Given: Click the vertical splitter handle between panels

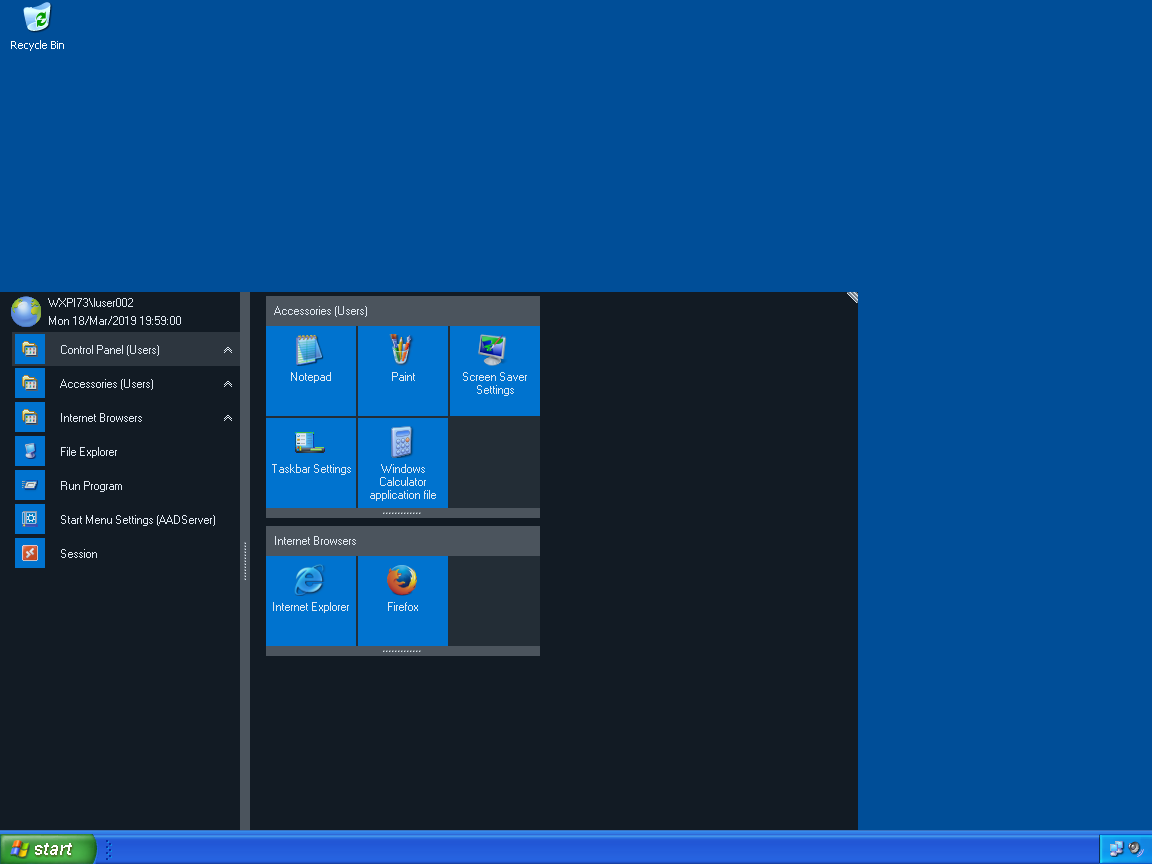Looking at the screenshot, I should coord(245,561).
